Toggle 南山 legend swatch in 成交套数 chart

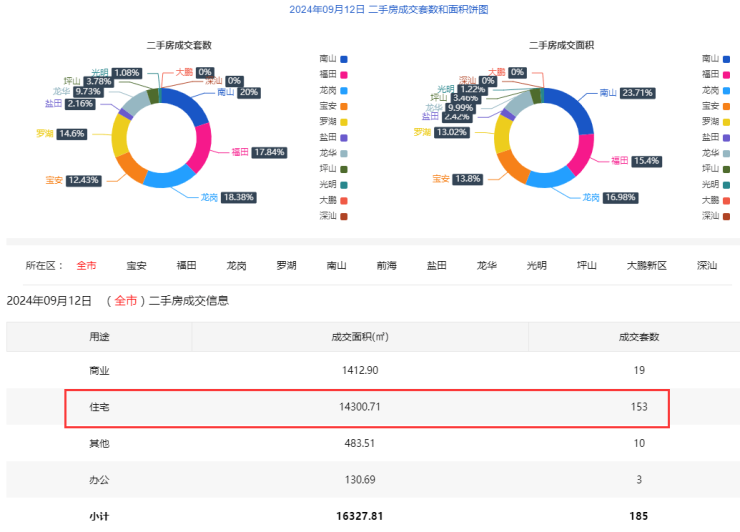click(345, 59)
